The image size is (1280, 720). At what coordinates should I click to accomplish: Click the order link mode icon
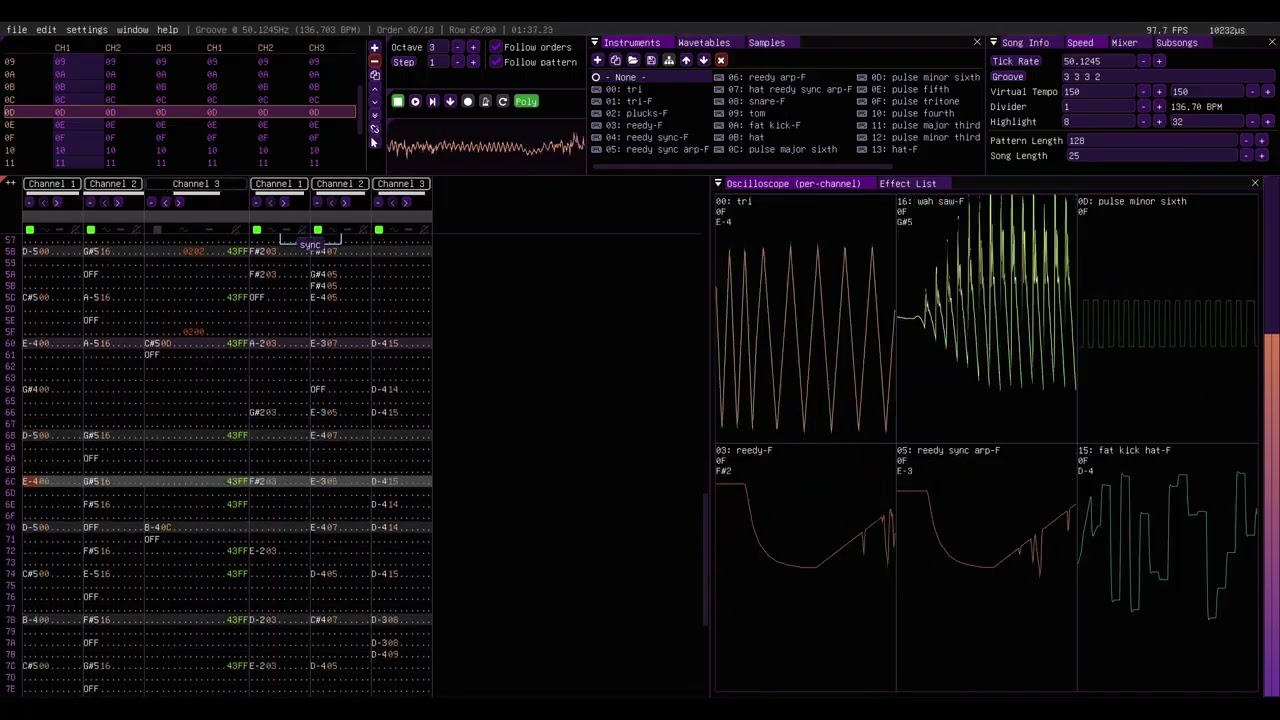[374, 129]
